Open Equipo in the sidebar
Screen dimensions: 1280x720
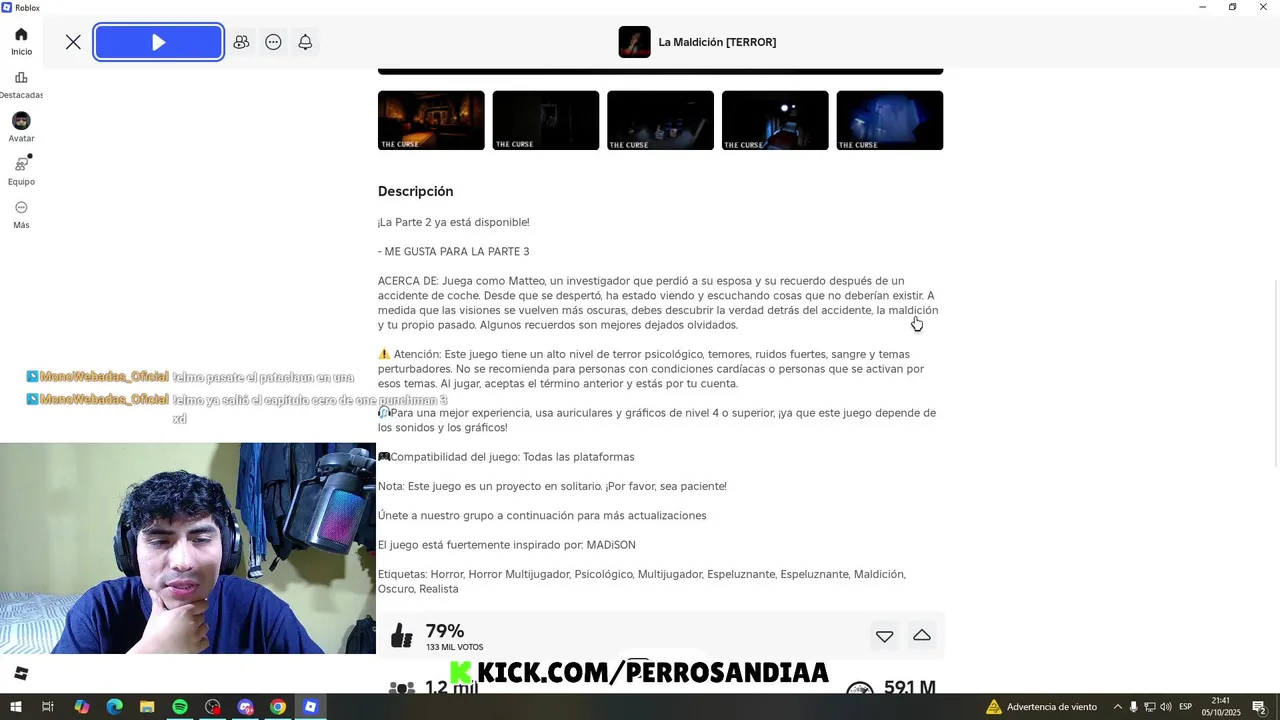[x=21, y=171]
